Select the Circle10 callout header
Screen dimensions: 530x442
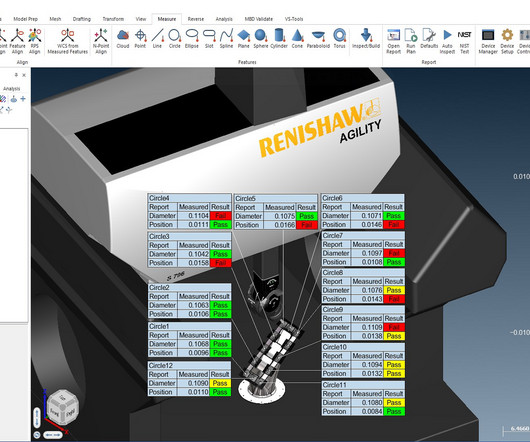(363, 347)
